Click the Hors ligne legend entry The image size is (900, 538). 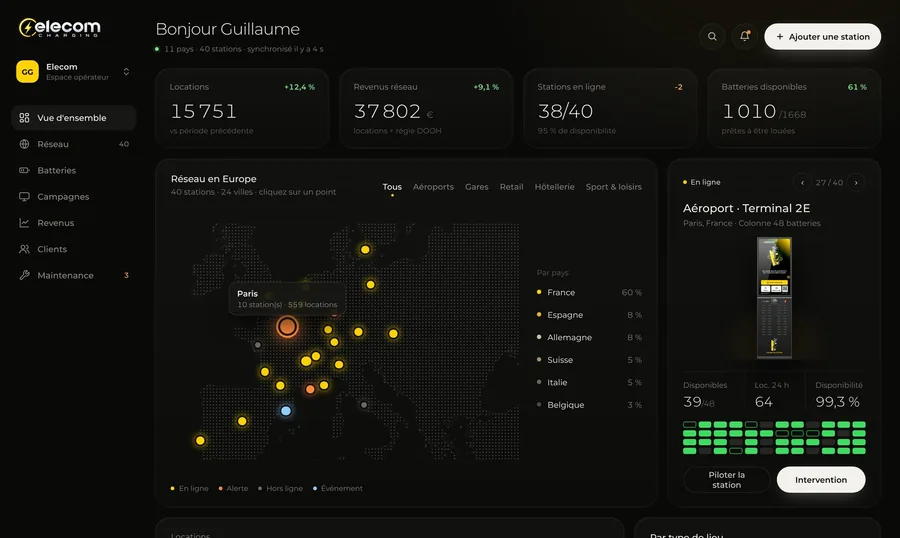coord(281,488)
